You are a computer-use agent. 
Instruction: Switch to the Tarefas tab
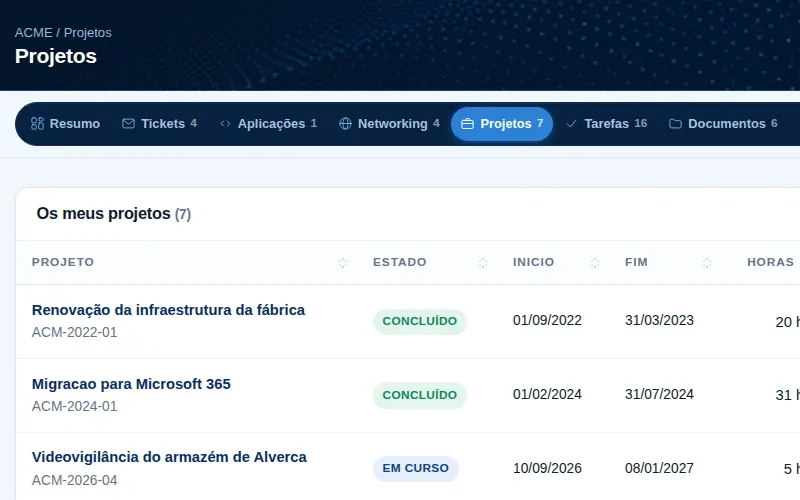(607, 124)
